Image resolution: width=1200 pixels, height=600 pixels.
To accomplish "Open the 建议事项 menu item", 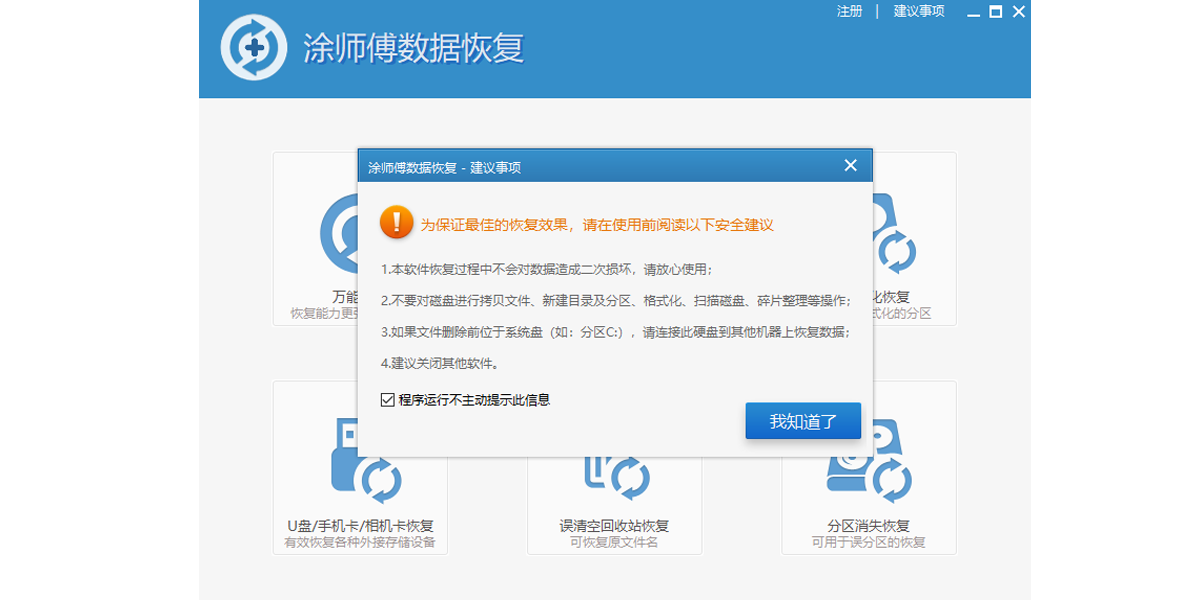I will click(921, 11).
